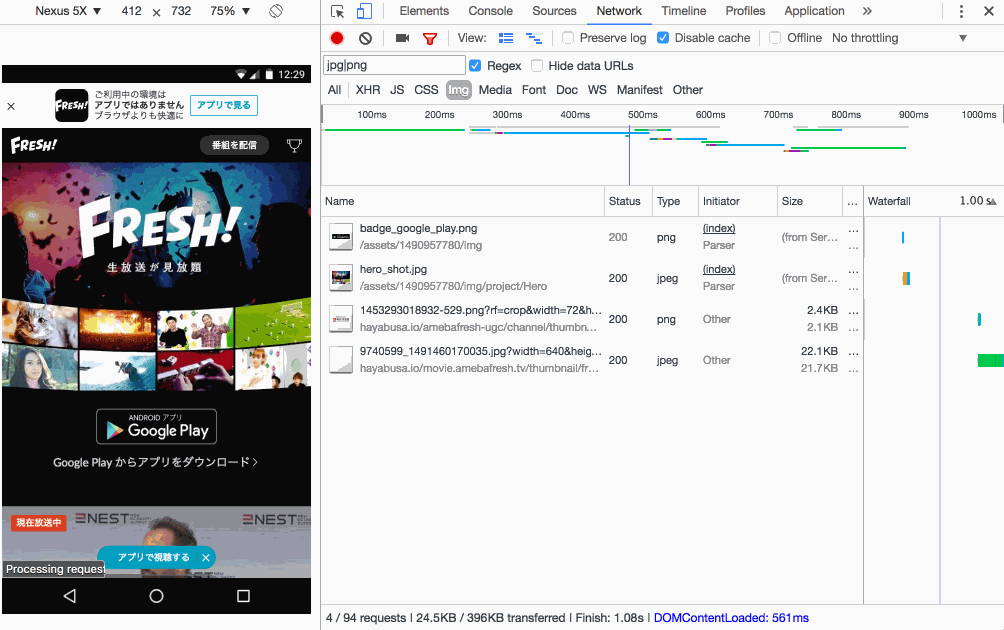Open the Application tab
The width and height of the screenshot is (1004, 630).
[814, 11]
